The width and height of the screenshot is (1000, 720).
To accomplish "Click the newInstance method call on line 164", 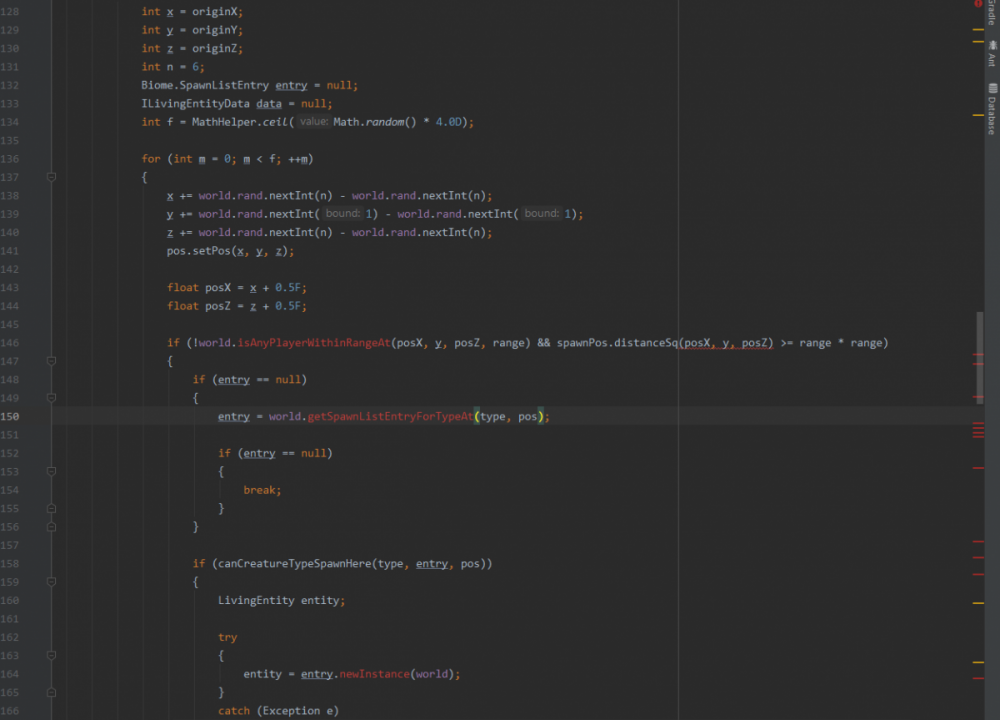I will click(x=374, y=674).
